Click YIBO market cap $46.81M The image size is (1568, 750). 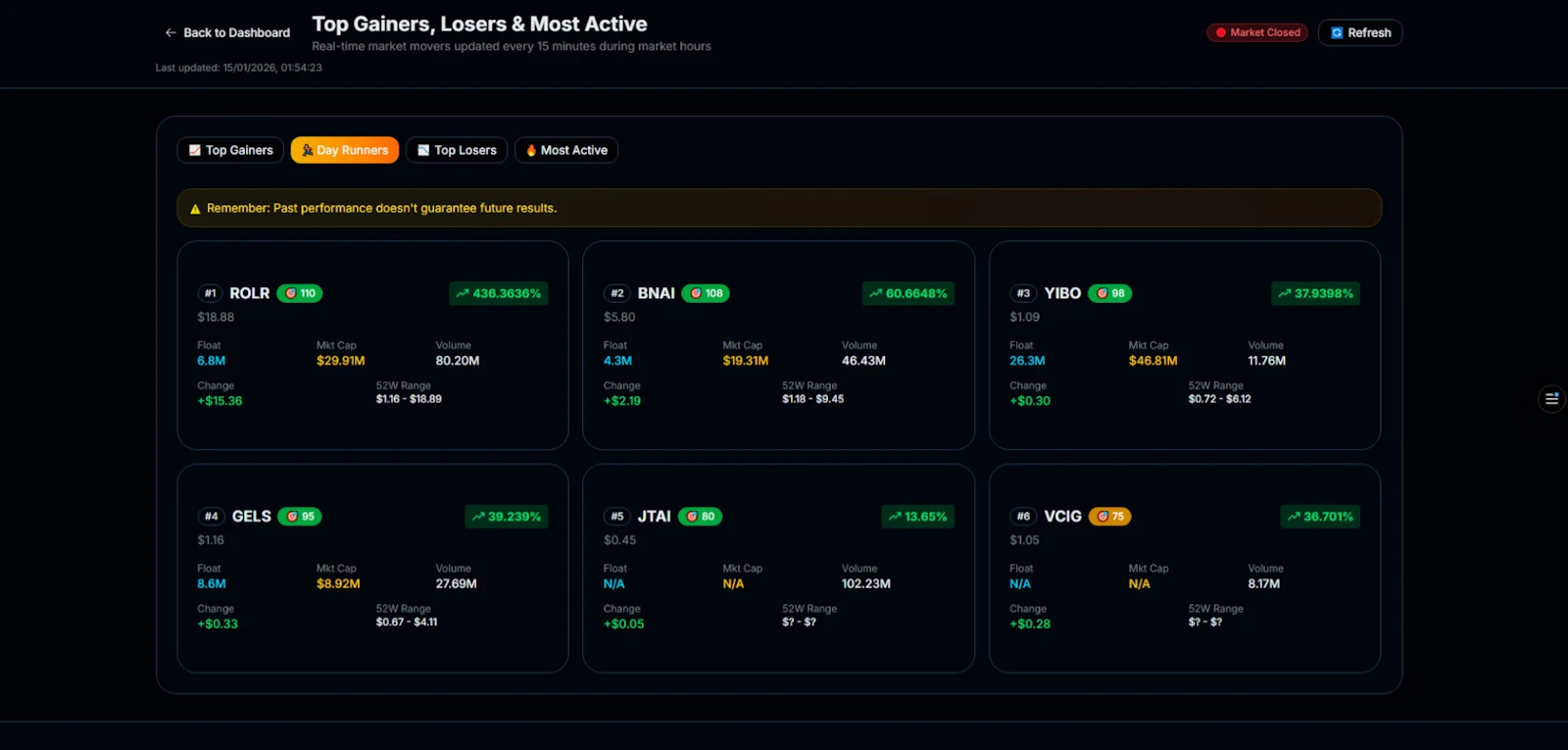1152,361
